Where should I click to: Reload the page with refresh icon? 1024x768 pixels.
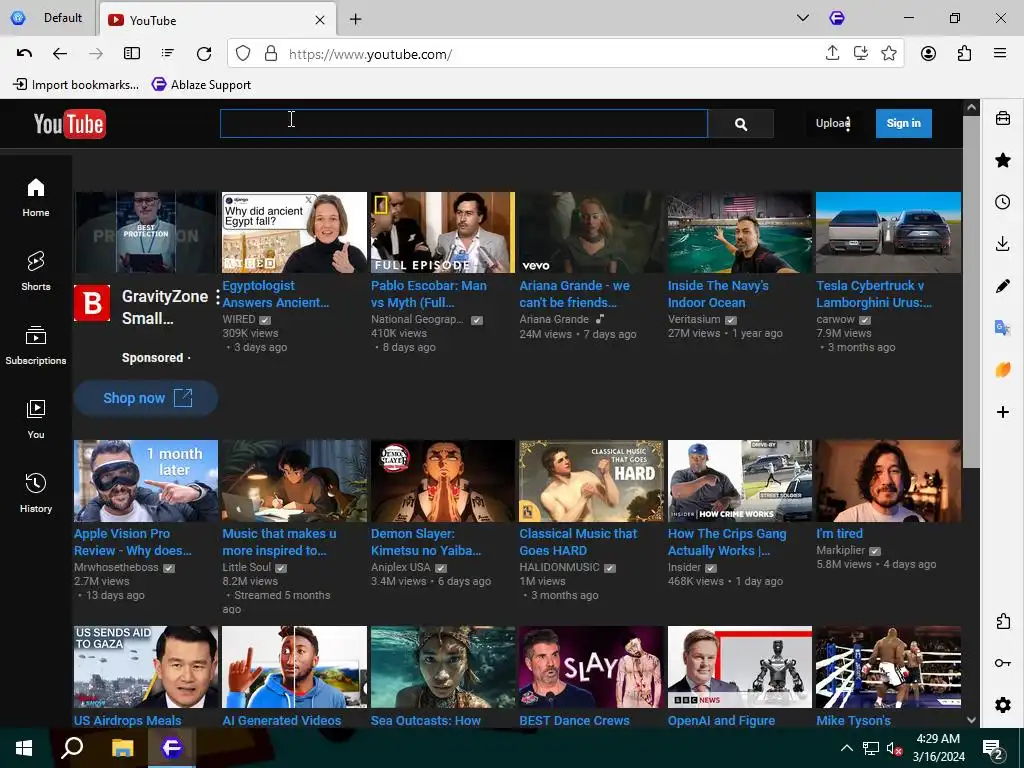point(204,54)
